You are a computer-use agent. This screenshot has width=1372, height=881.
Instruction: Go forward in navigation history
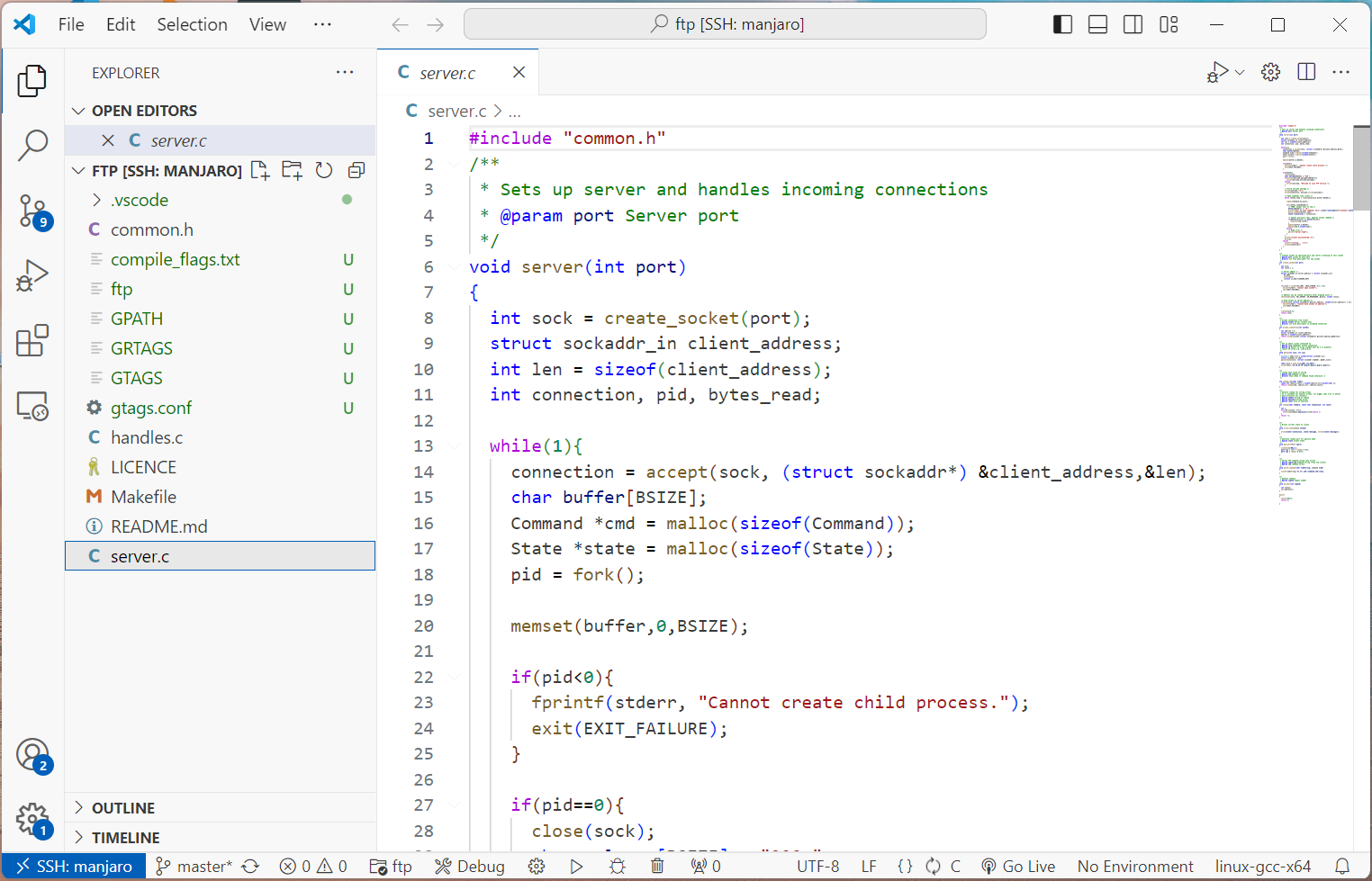click(436, 24)
